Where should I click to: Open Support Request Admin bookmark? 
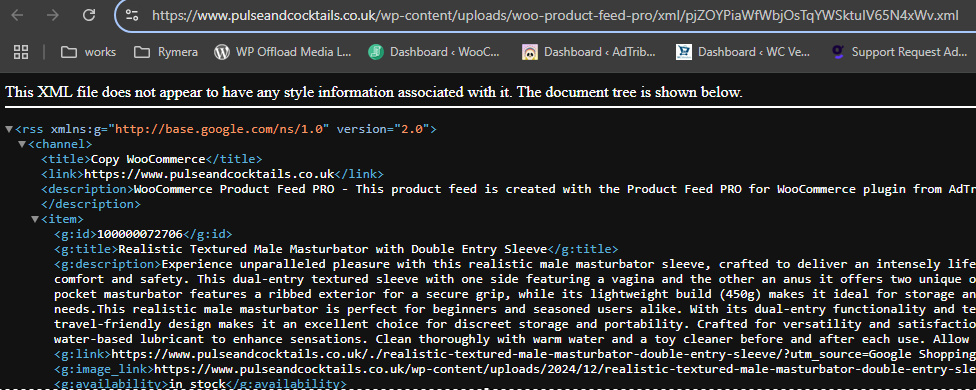pyautogui.click(x=899, y=52)
